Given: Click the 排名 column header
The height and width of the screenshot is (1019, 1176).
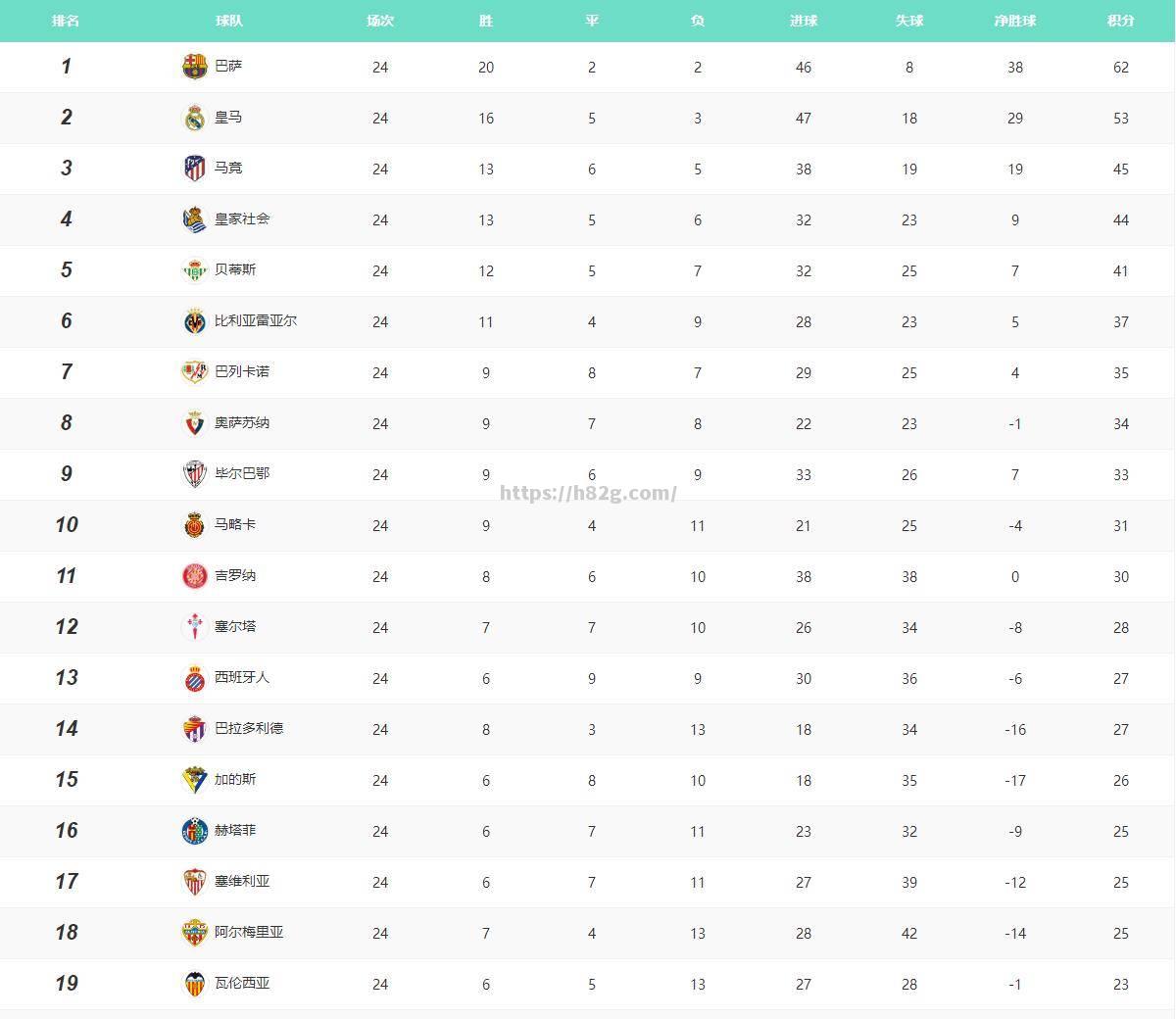Looking at the screenshot, I should 66,21.
